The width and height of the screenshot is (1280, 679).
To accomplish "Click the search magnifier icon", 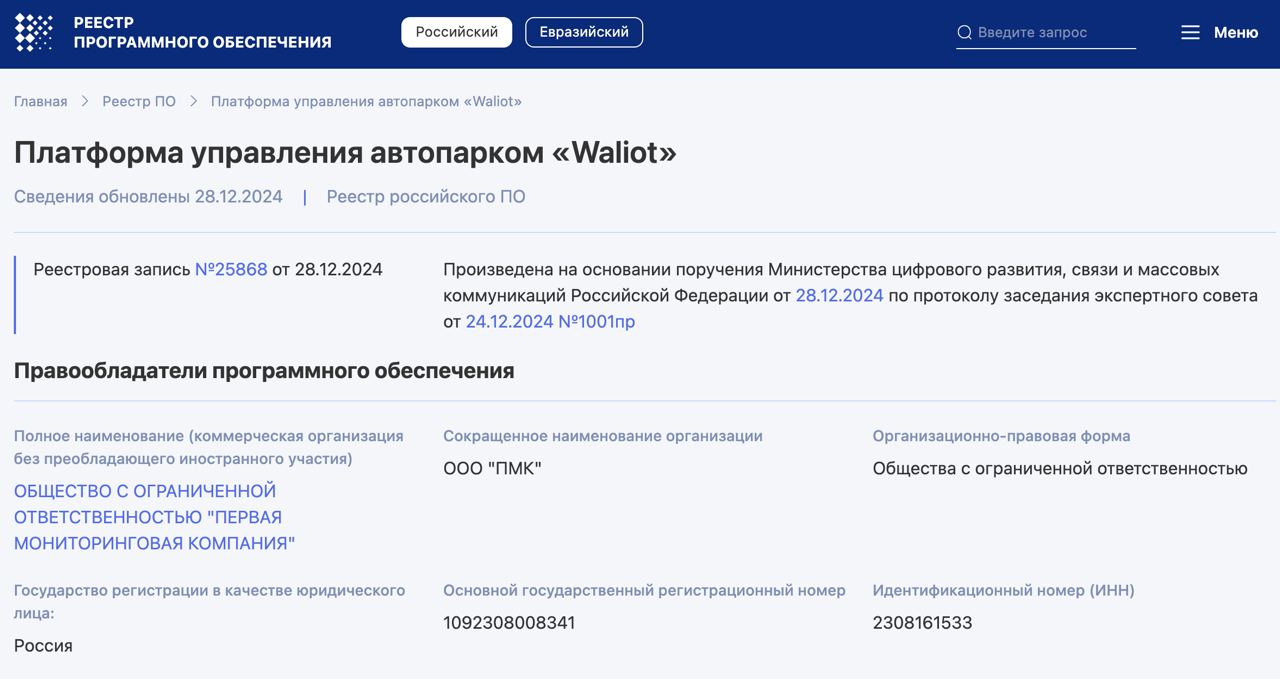I will pos(964,33).
